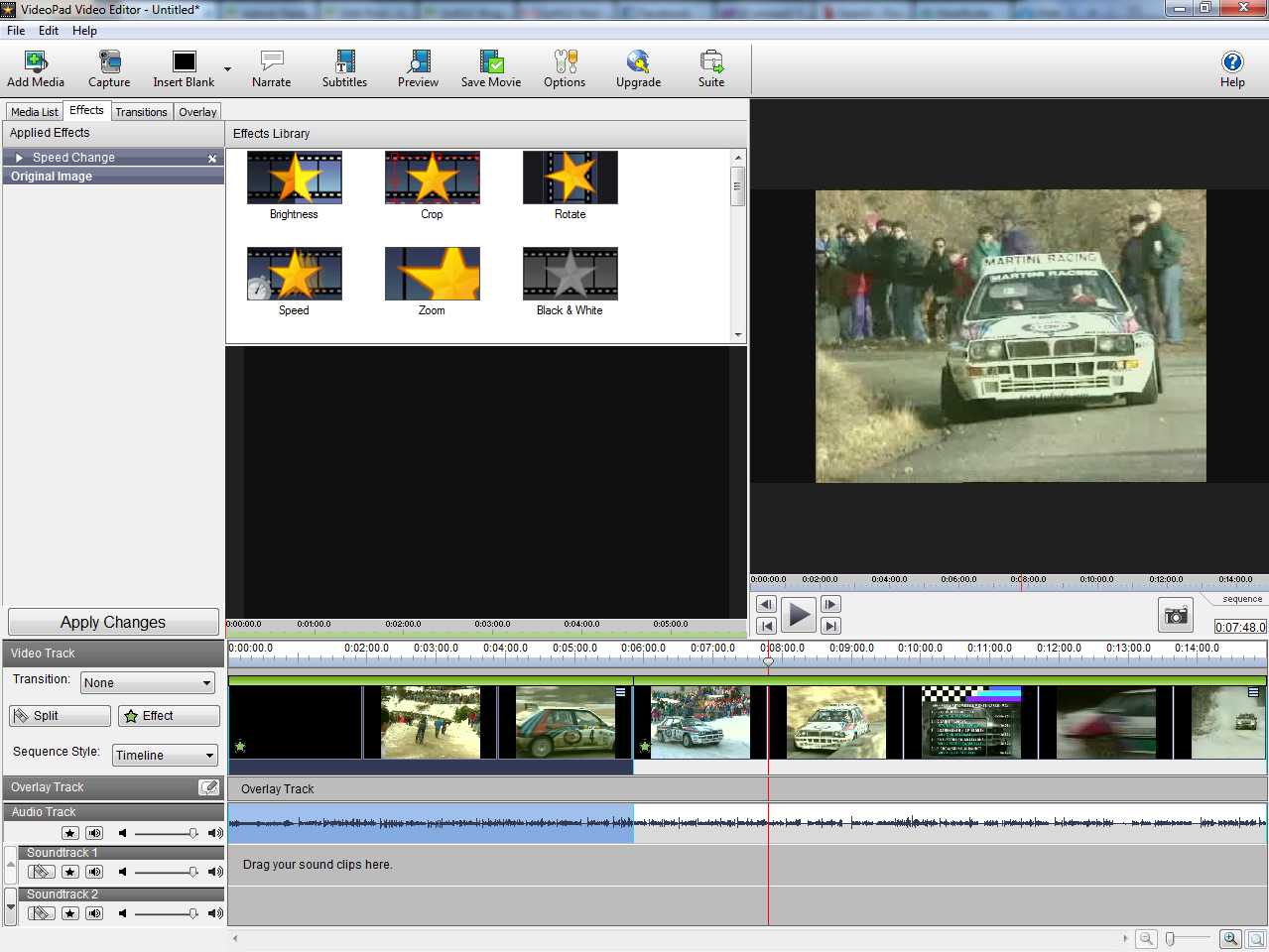Expand the Speed Change applied effect

(x=19, y=158)
